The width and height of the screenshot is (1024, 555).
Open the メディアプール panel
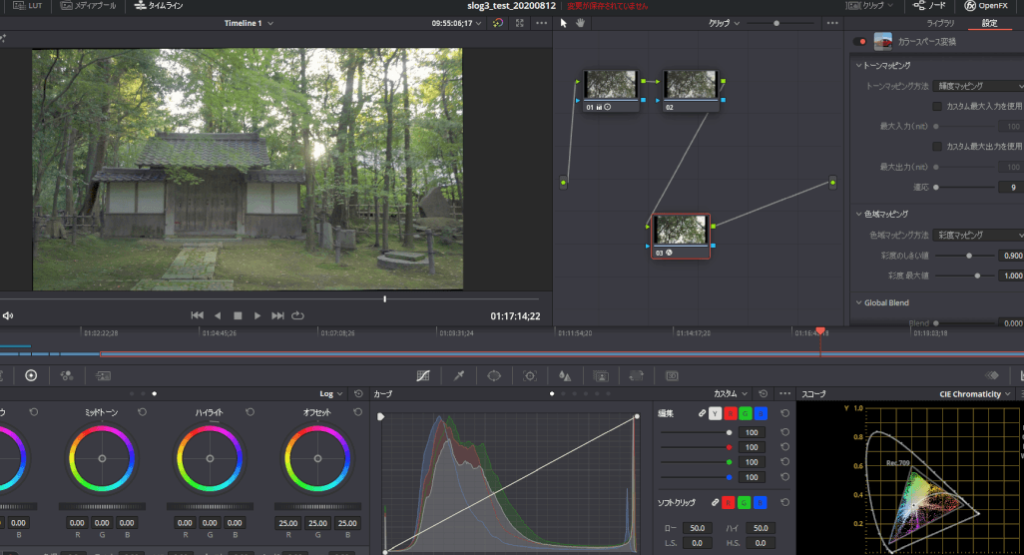coord(88,6)
